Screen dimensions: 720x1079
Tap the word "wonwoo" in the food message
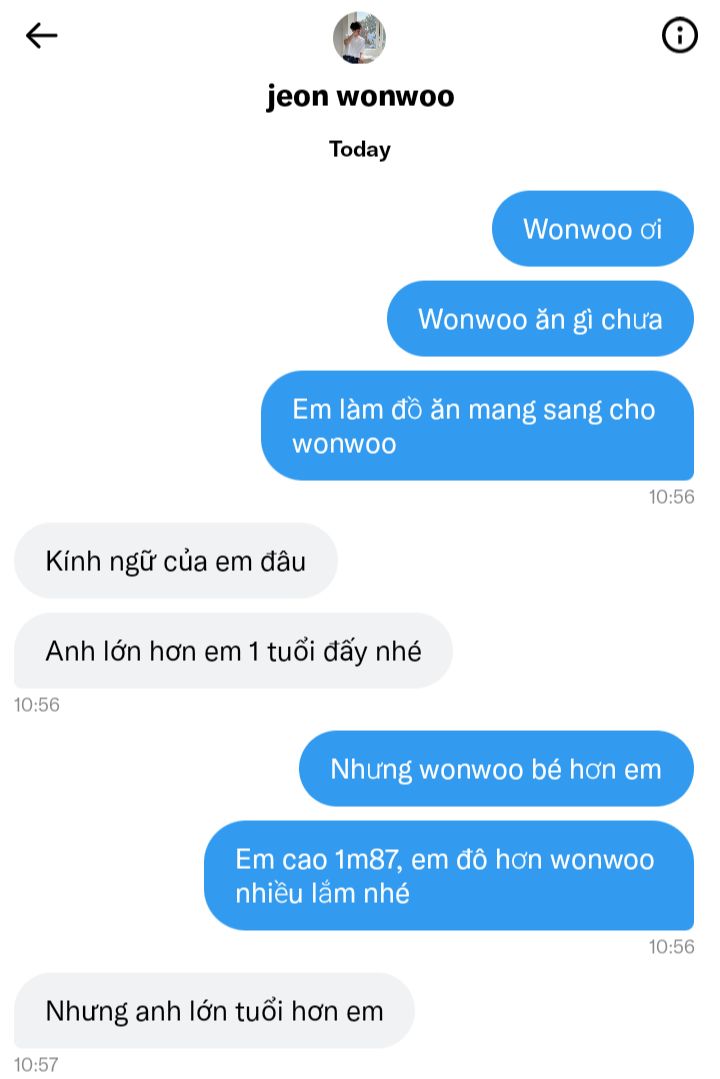(344, 445)
